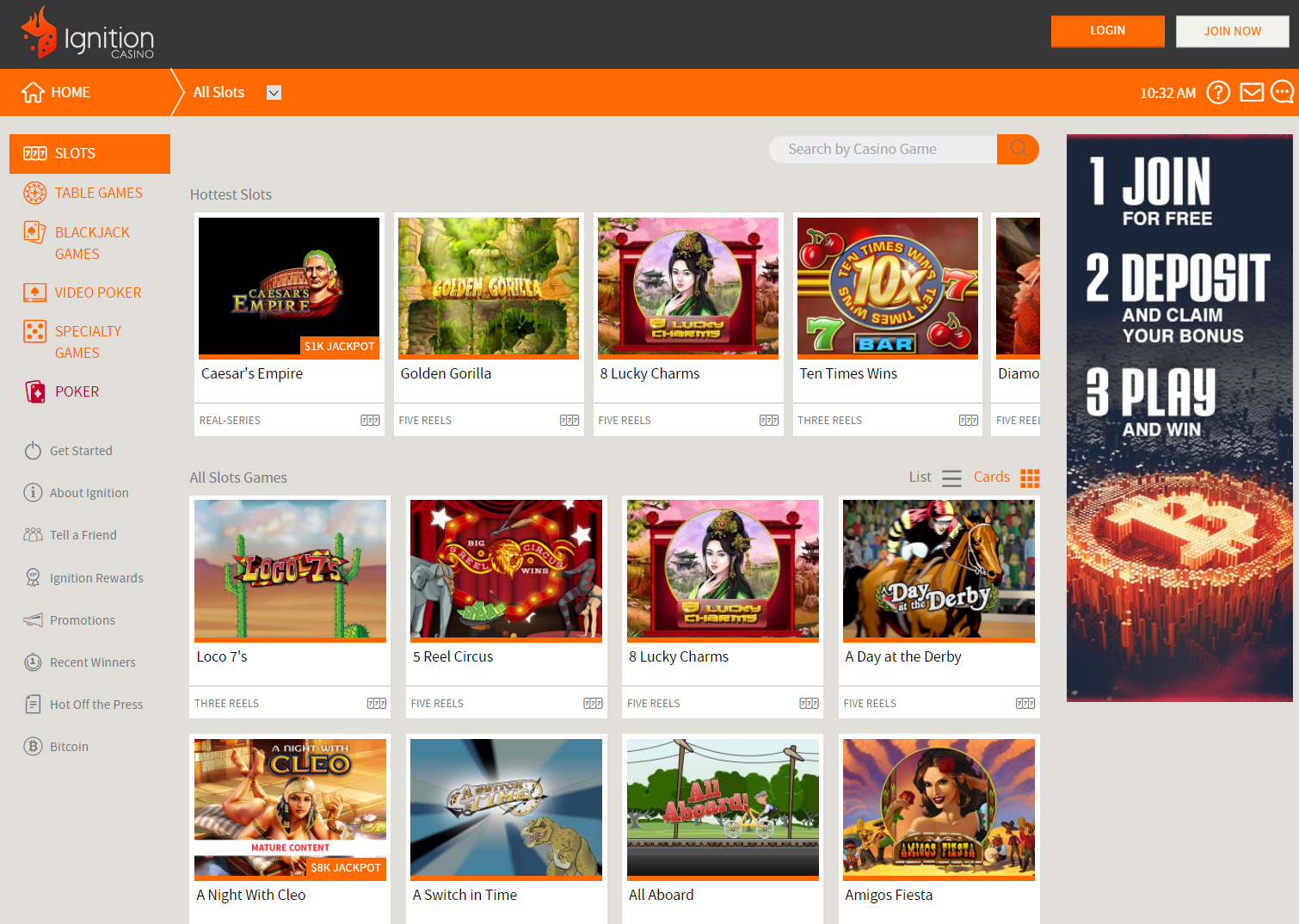This screenshot has width=1299, height=924.
Task: Click slot icon on Caesar's Empire card
Action: click(370, 420)
